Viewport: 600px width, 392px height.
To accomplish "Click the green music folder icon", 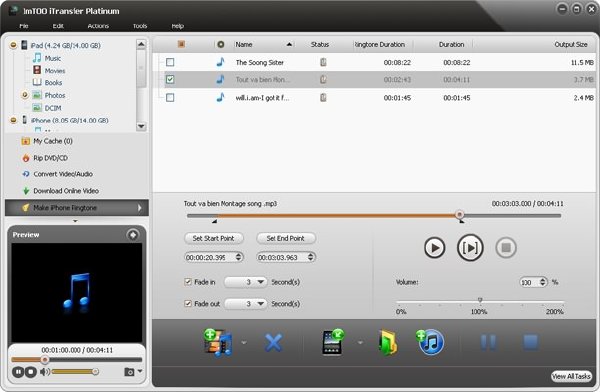I will (387, 343).
